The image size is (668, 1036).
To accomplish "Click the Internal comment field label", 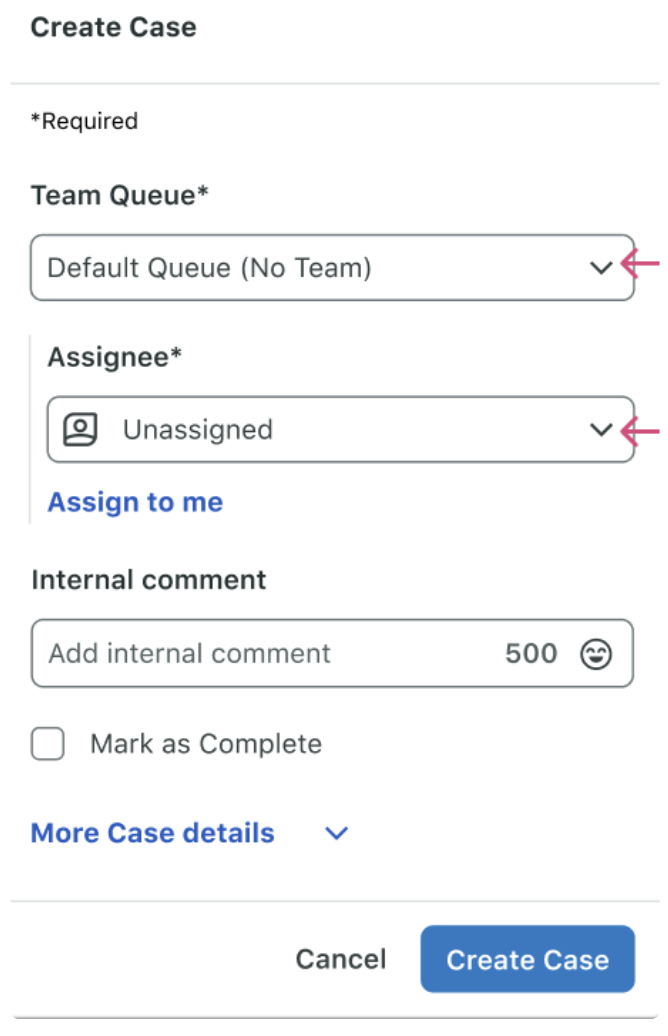I will point(149,580).
